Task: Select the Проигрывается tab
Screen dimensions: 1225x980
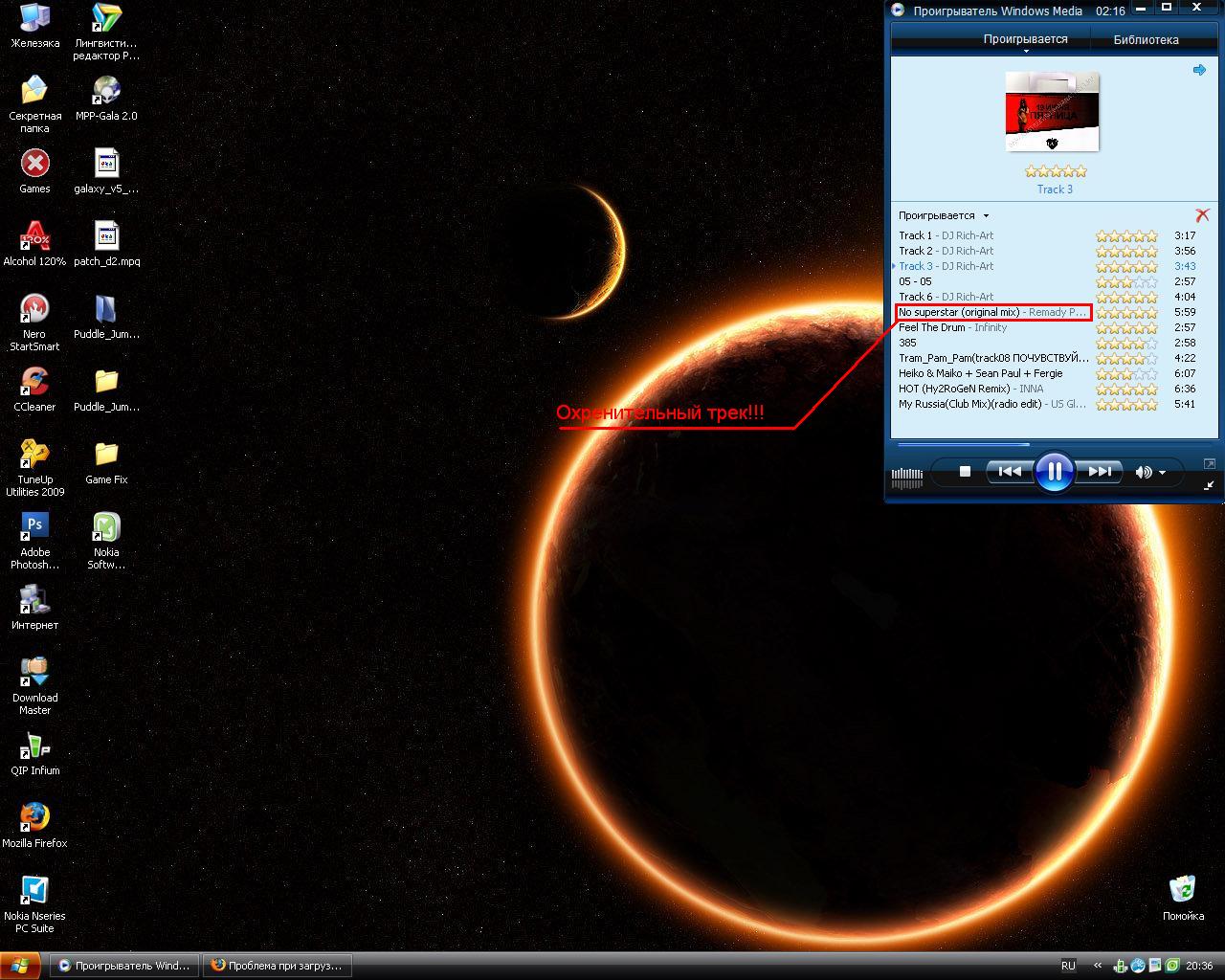Action: coord(1025,38)
